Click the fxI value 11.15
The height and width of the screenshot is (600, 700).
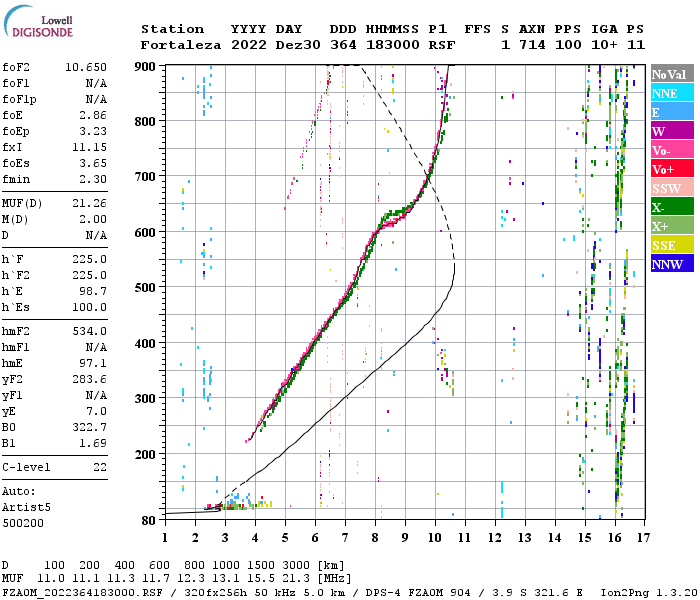(89, 147)
